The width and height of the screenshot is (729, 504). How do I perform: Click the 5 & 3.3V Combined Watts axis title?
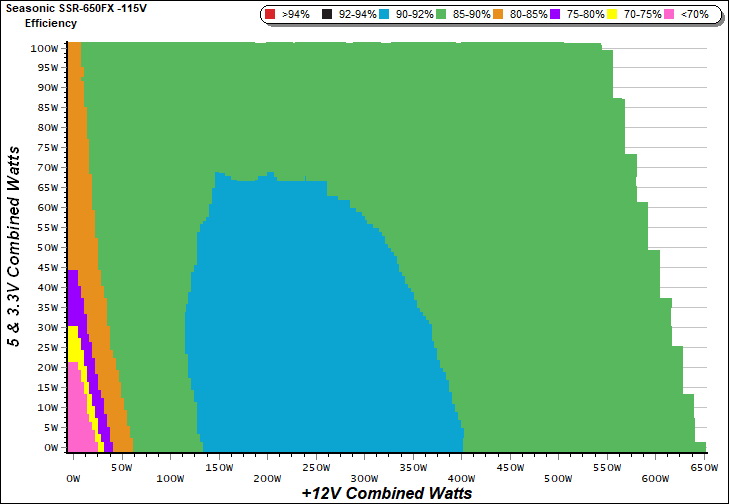16,246
